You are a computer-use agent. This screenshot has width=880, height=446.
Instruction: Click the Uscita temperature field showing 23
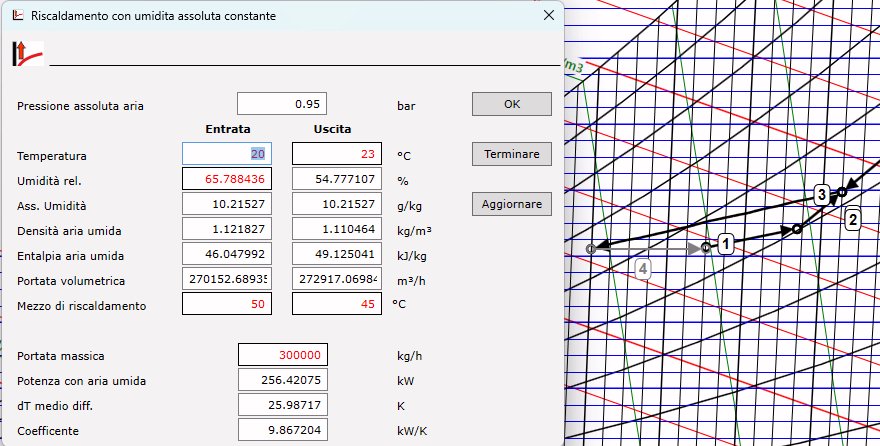[x=336, y=154]
